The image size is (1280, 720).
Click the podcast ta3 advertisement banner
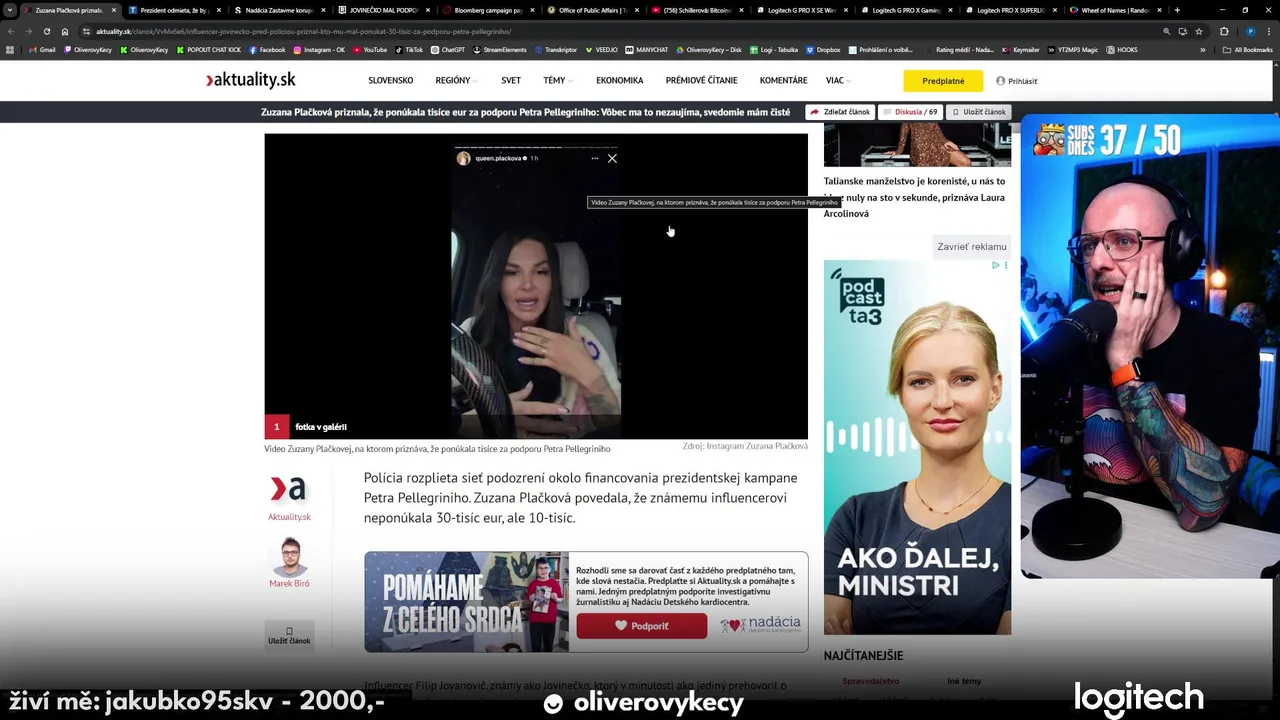pos(917,447)
